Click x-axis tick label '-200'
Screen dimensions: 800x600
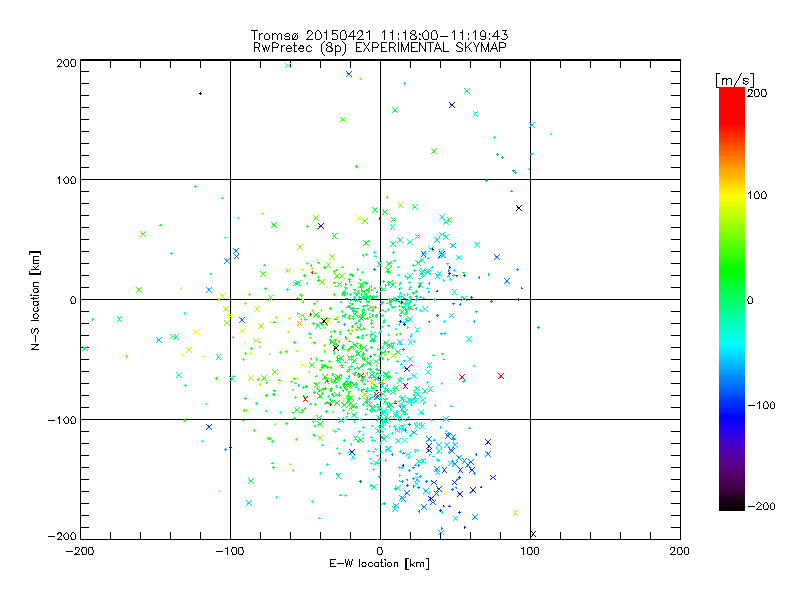click(x=80, y=552)
